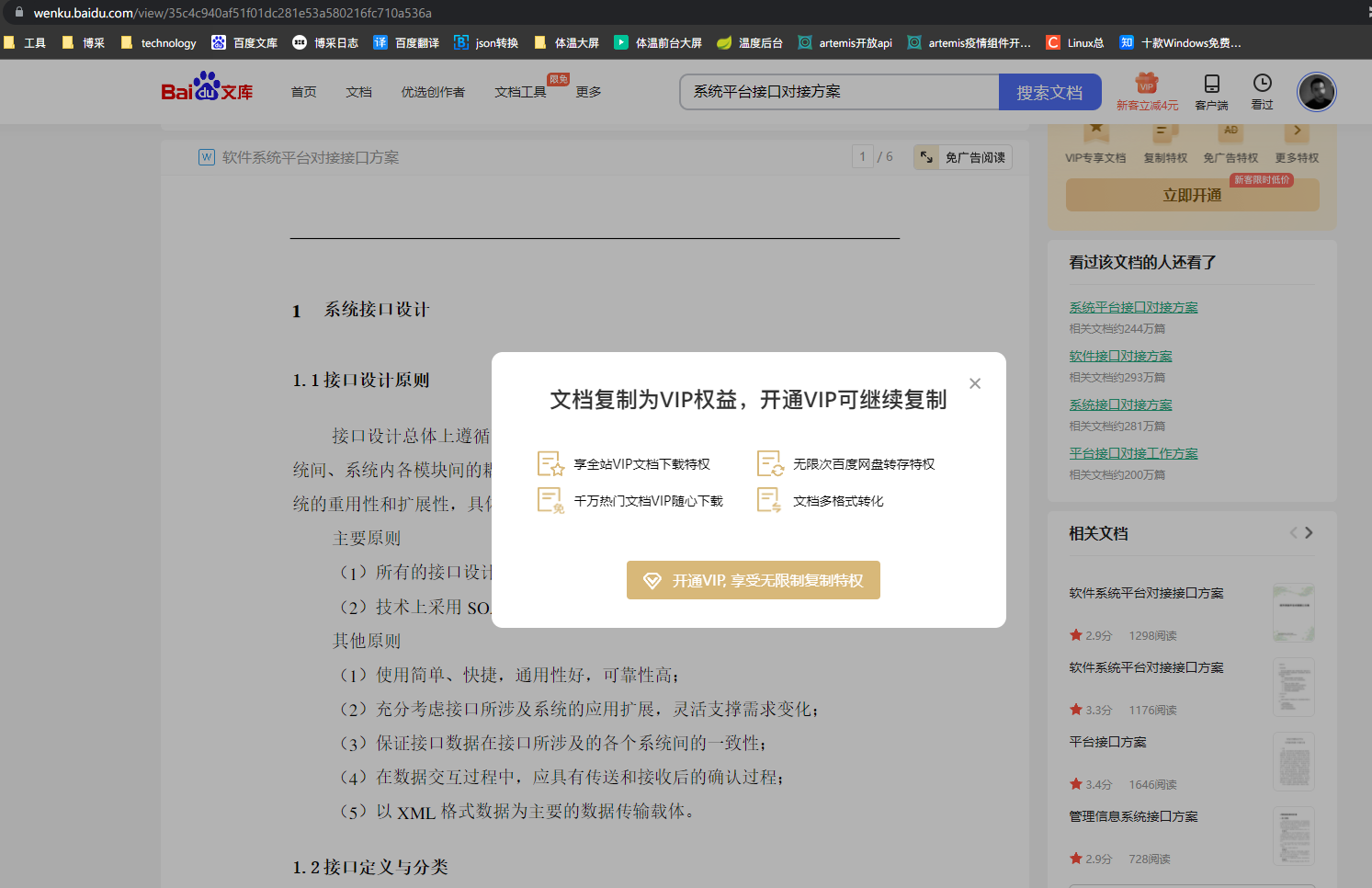Viewport: 1372px width, 888px height.
Task: Open the Linux总 bookmark
Action: (1075, 42)
